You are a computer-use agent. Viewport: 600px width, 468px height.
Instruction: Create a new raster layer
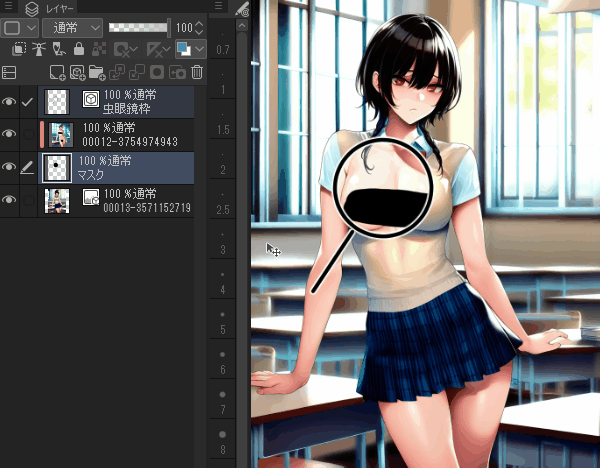[55, 72]
